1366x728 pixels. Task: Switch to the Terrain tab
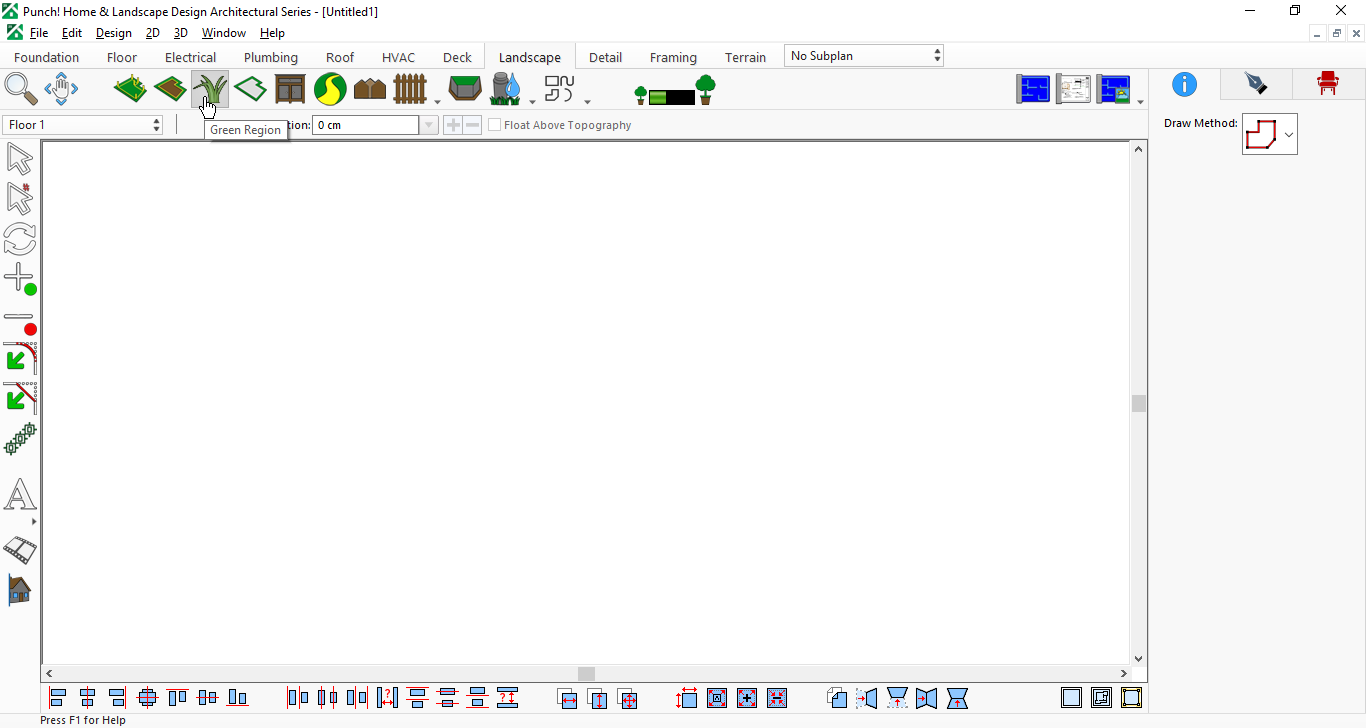[x=746, y=57]
